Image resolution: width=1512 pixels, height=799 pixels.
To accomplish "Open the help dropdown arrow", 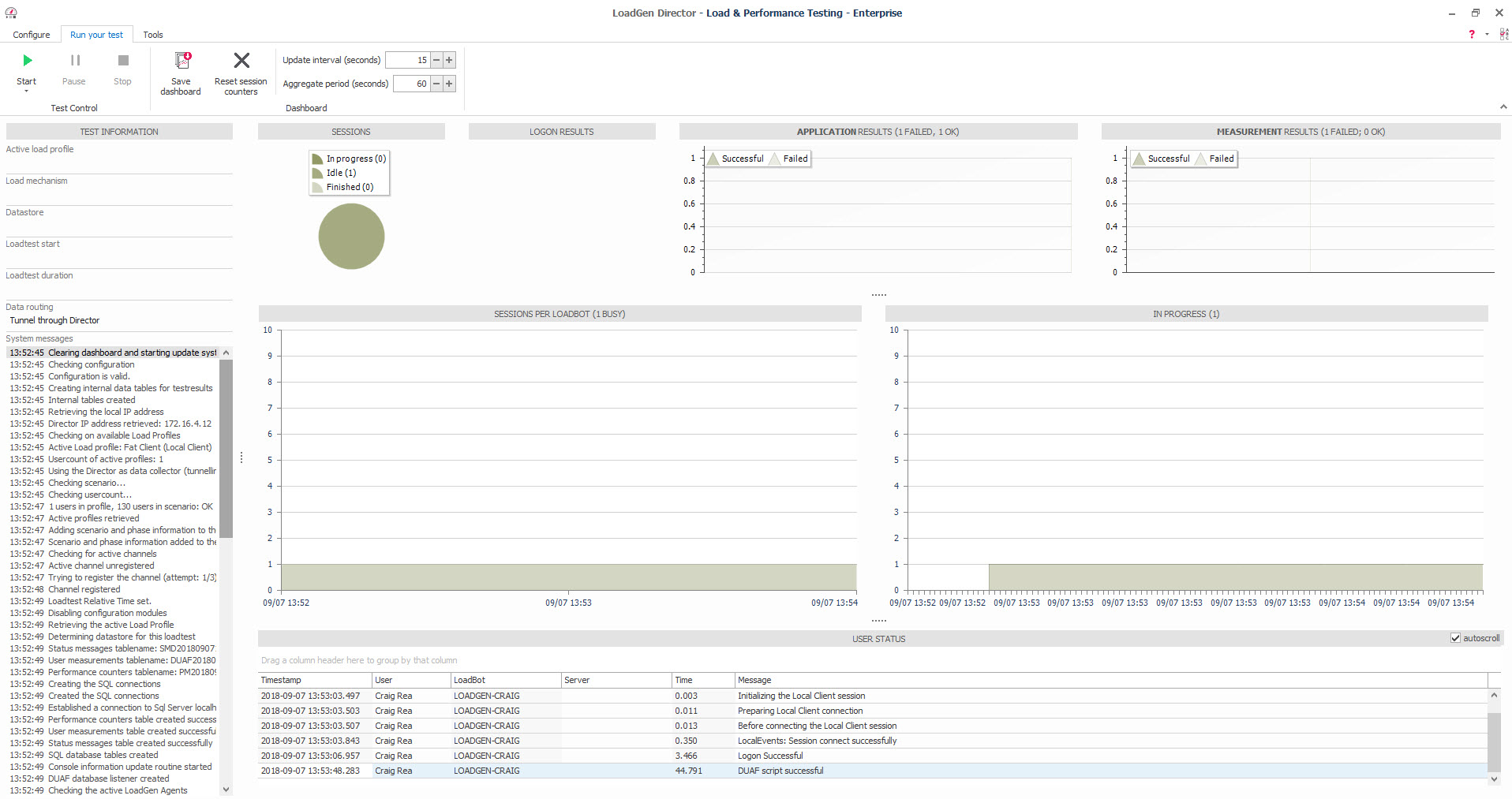I will (1487, 34).
